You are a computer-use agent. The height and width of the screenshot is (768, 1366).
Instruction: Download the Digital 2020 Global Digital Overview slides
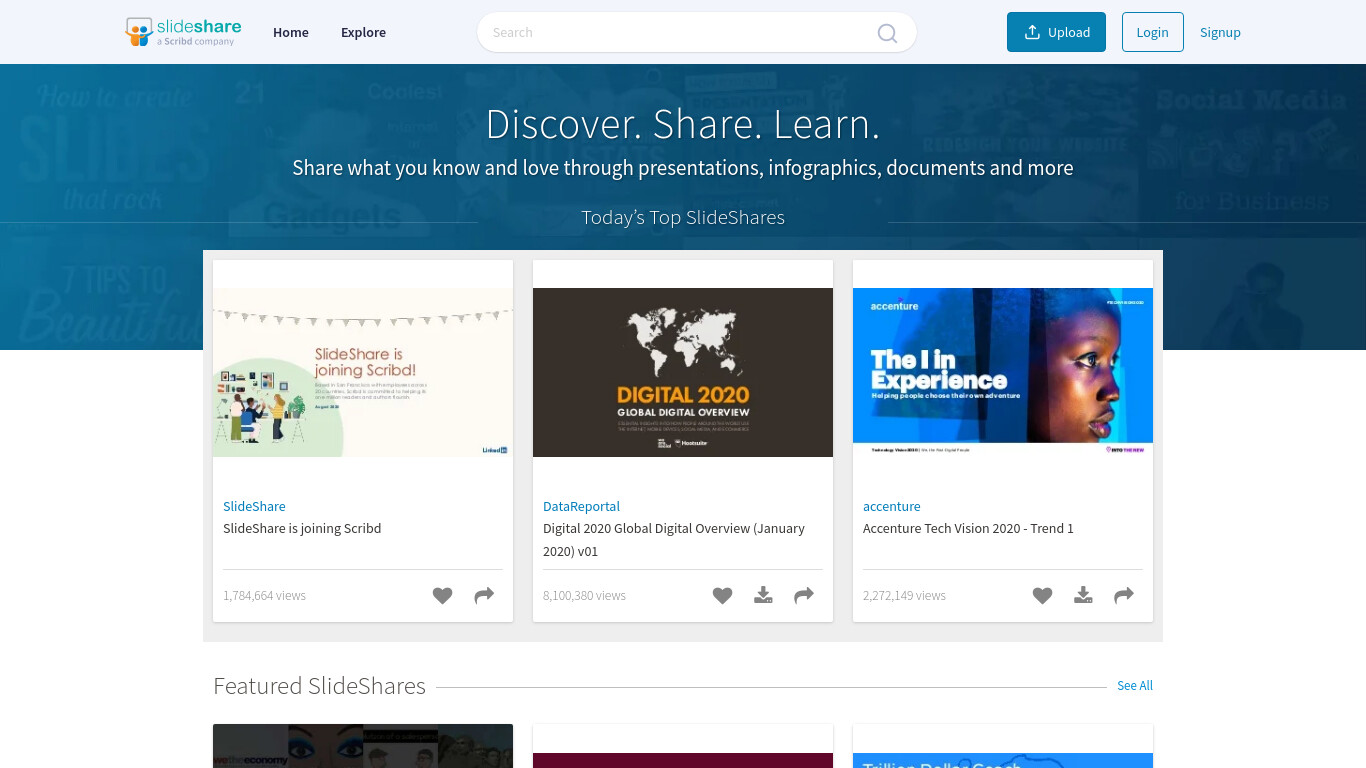(763, 596)
